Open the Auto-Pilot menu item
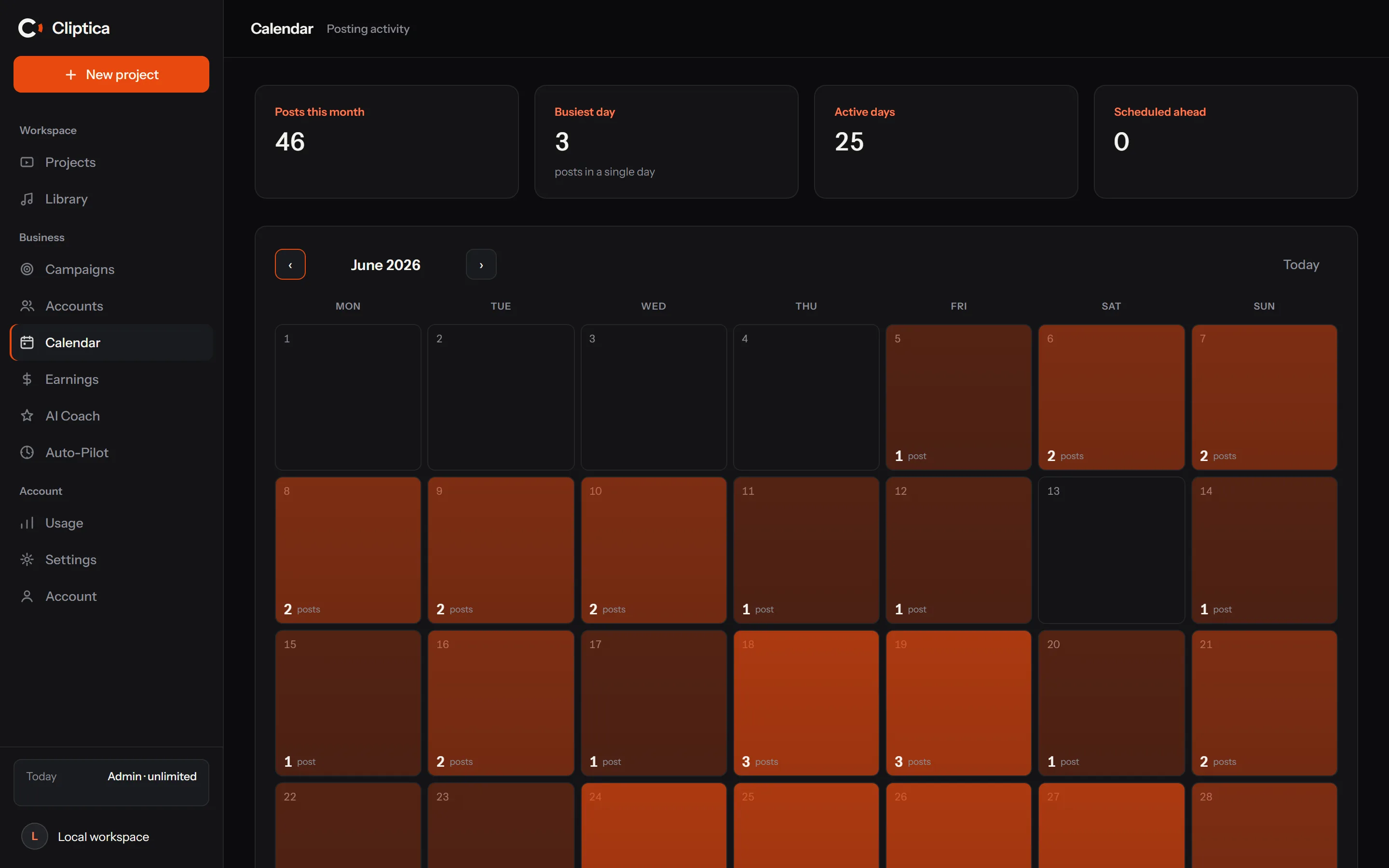The image size is (1389, 868). pos(111,452)
